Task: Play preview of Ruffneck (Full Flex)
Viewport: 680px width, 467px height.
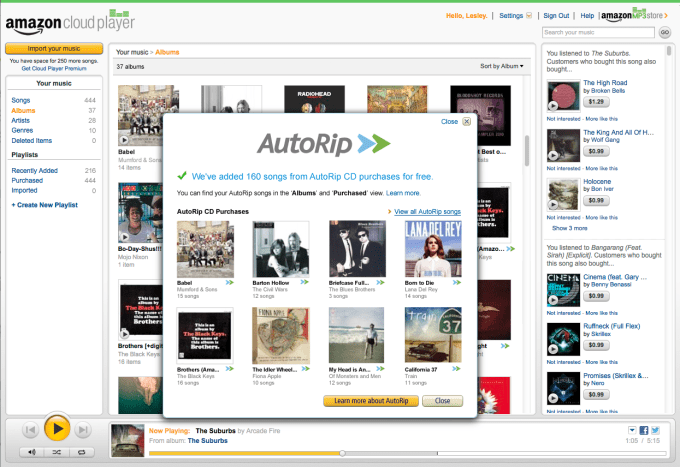Action: point(553,349)
